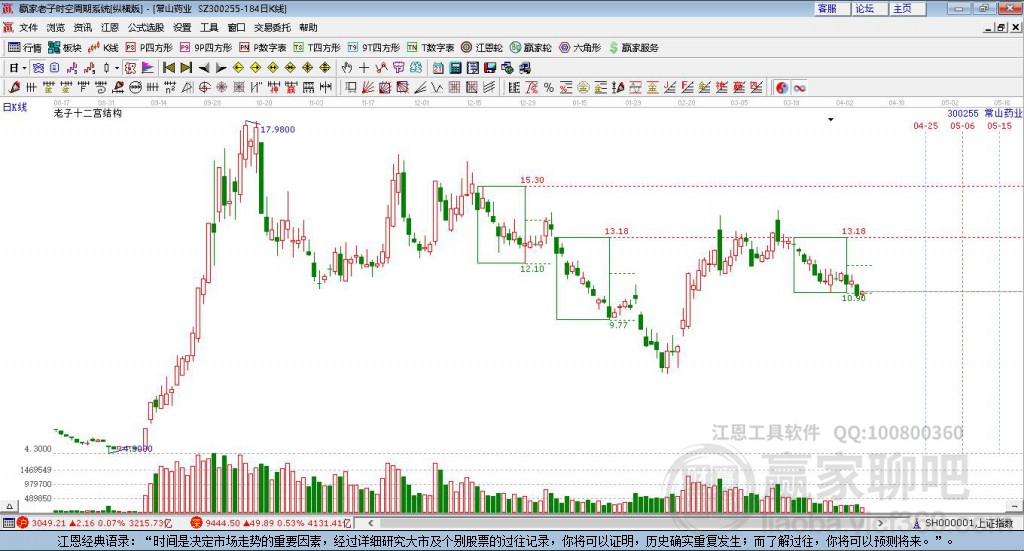Click the 主页 button in the title bar
Screen dimensions: 1024x551
908,8
